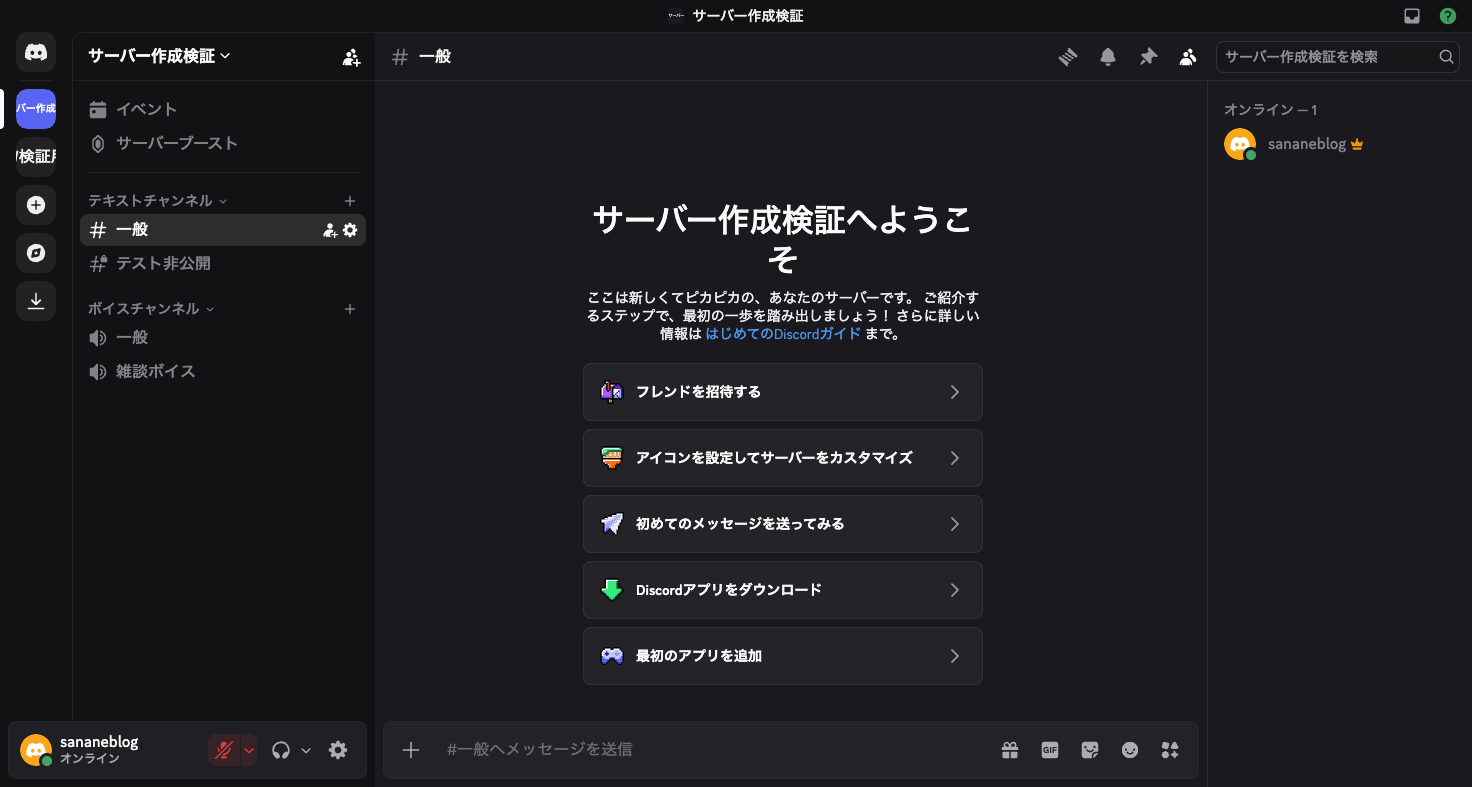Image resolution: width=1472 pixels, height=787 pixels.
Task: Open Discord home direct messages
Action: click(x=36, y=52)
